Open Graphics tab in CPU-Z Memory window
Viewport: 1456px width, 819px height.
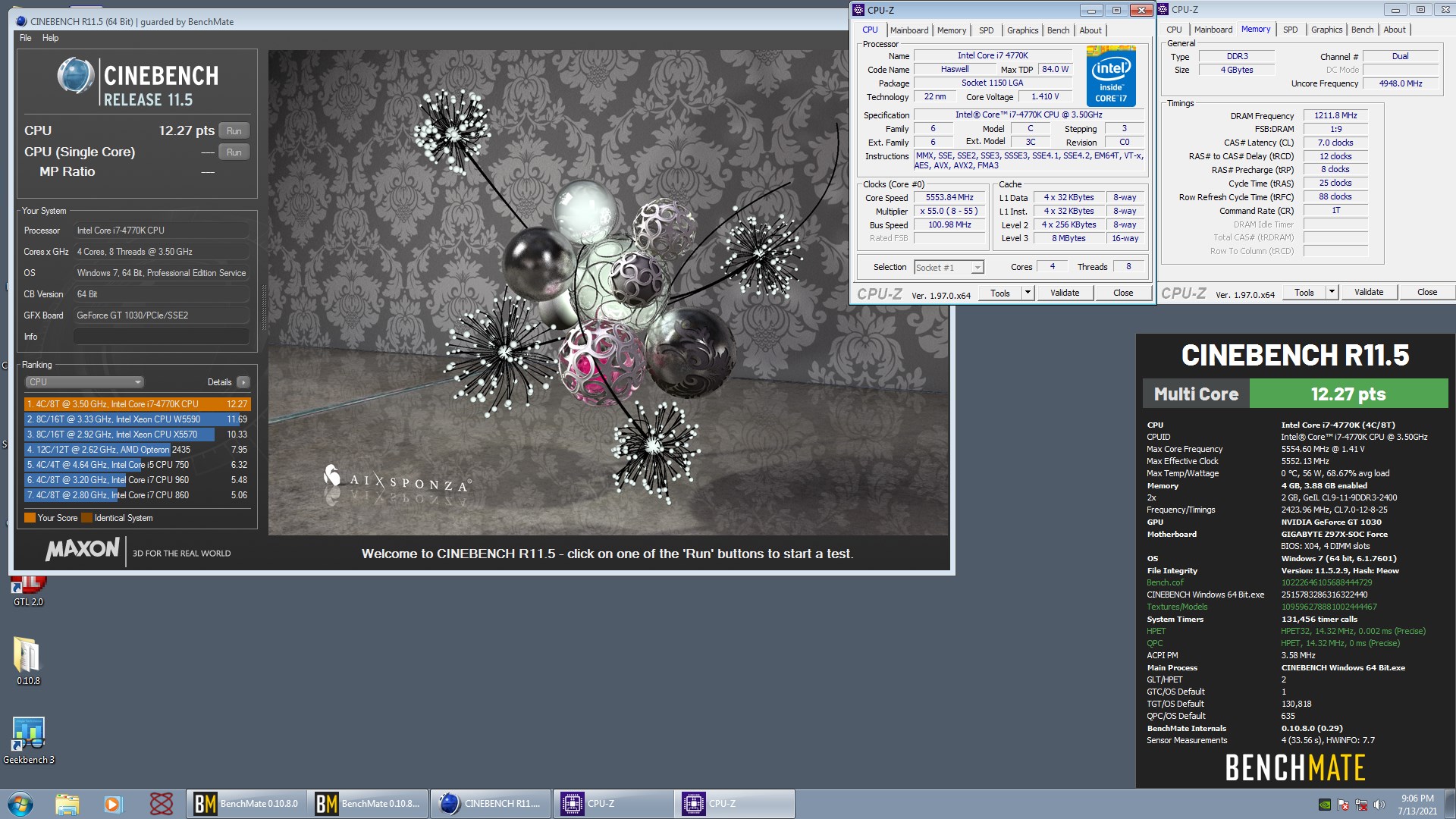tap(1326, 30)
